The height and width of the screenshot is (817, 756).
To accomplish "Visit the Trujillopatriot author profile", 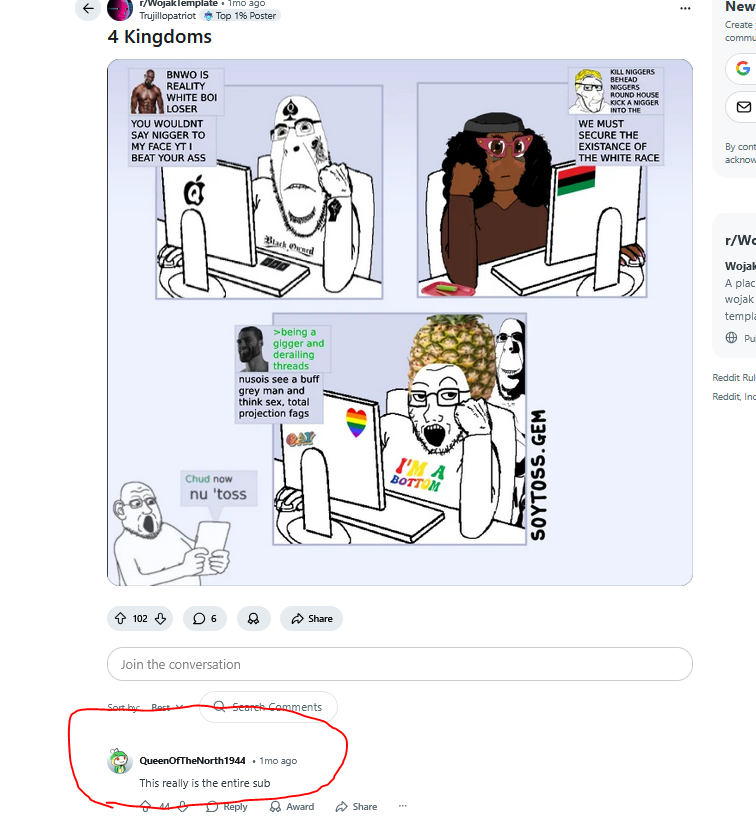I will point(168,16).
